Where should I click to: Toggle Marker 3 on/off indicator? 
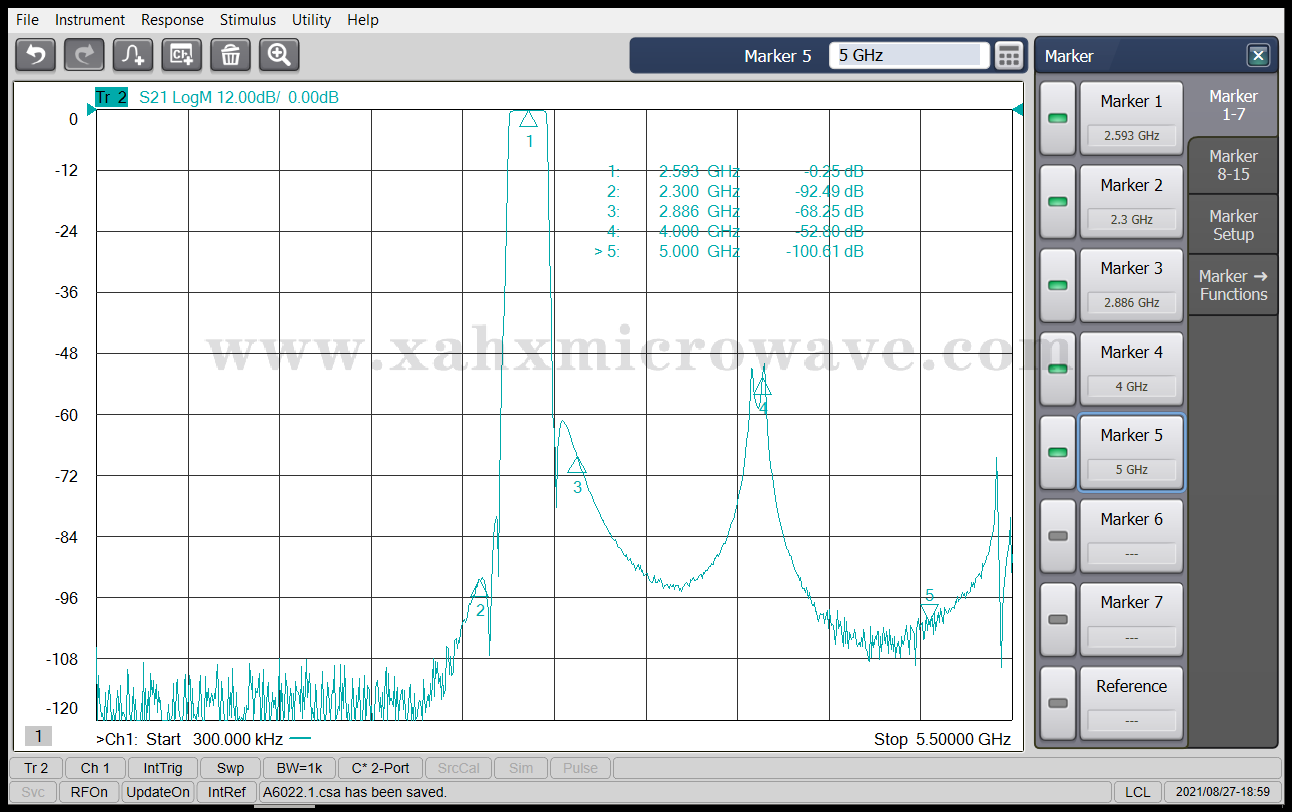click(x=1057, y=285)
